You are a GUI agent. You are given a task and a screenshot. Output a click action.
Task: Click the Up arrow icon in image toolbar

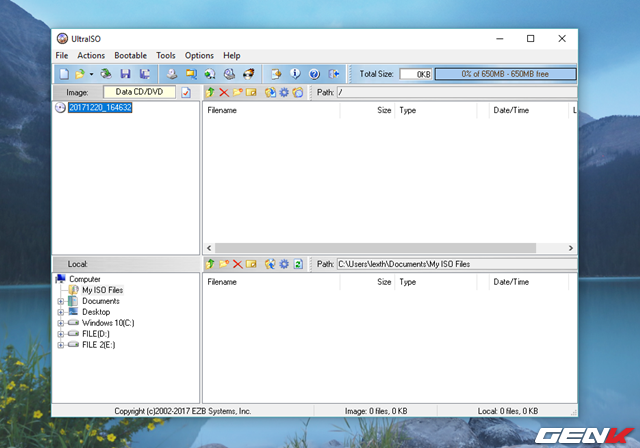pyautogui.click(x=210, y=92)
